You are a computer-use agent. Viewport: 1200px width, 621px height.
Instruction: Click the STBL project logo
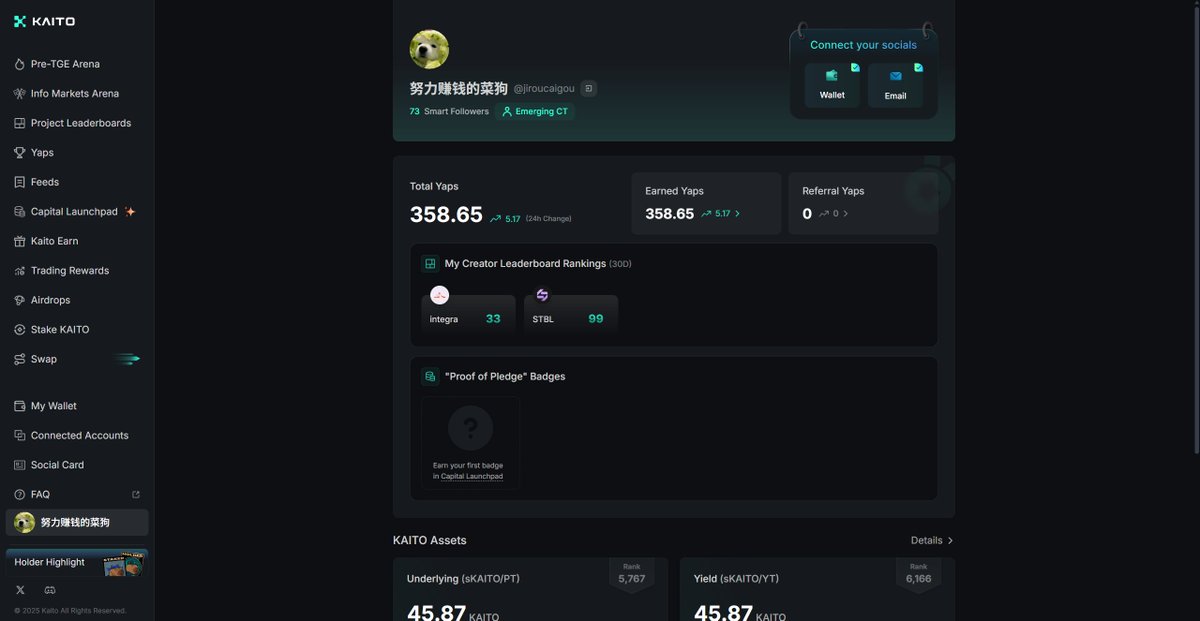coord(542,295)
